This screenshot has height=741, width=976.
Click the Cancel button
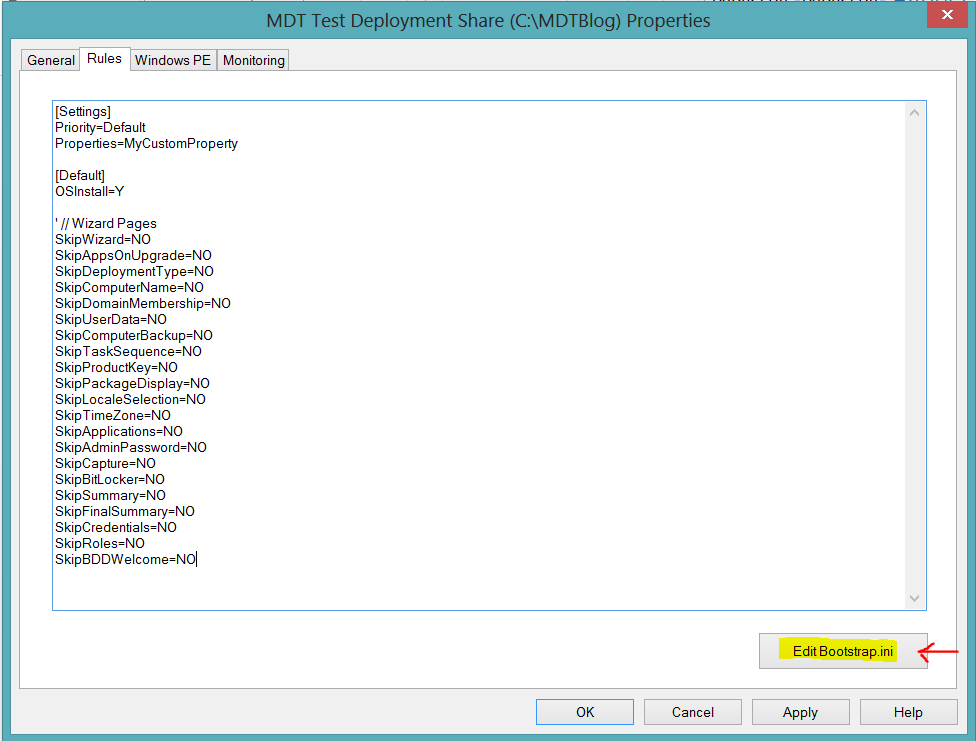pyautogui.click(x=692, y=712)
